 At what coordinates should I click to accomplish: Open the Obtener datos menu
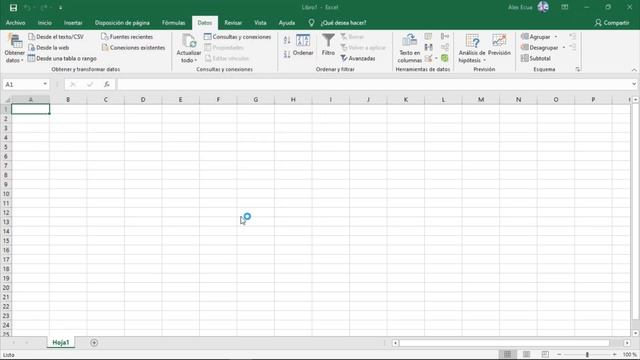coord(15,49)
